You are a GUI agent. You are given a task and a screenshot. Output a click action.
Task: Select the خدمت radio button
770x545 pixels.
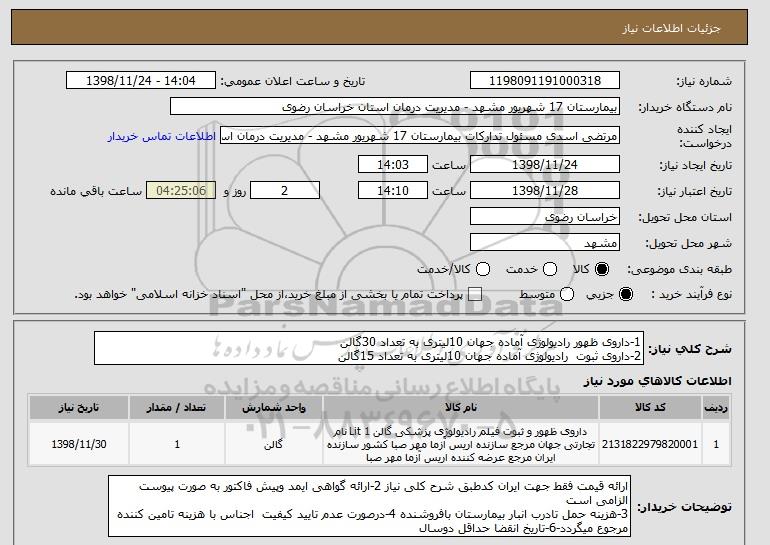pyautogui.click(x=550, y=269)
